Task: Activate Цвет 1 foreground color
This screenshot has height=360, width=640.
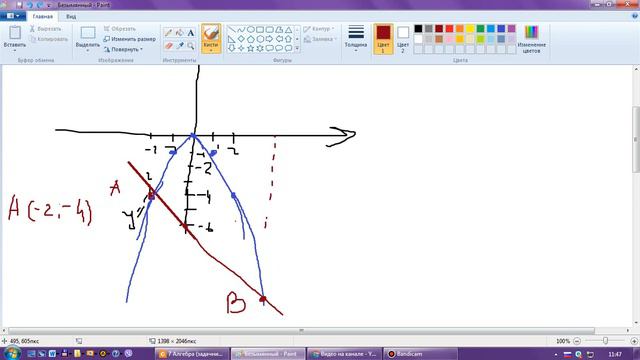Action: tap(383, 39)
